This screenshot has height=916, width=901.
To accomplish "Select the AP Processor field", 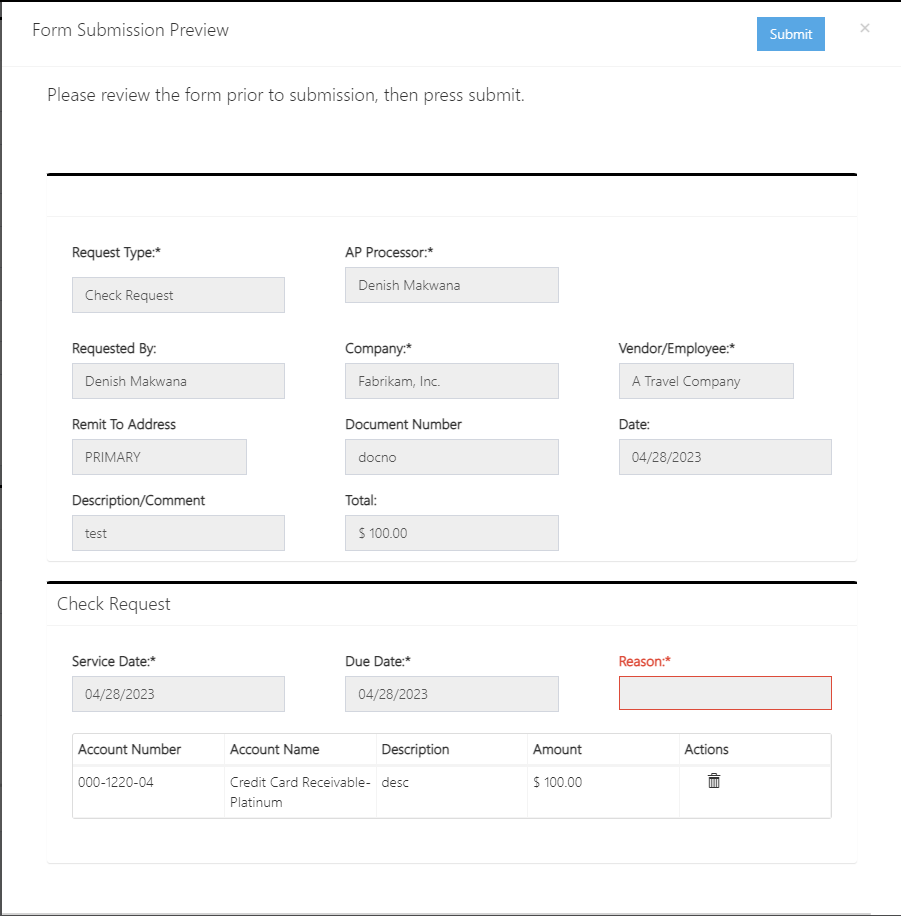I will point(452,285).
